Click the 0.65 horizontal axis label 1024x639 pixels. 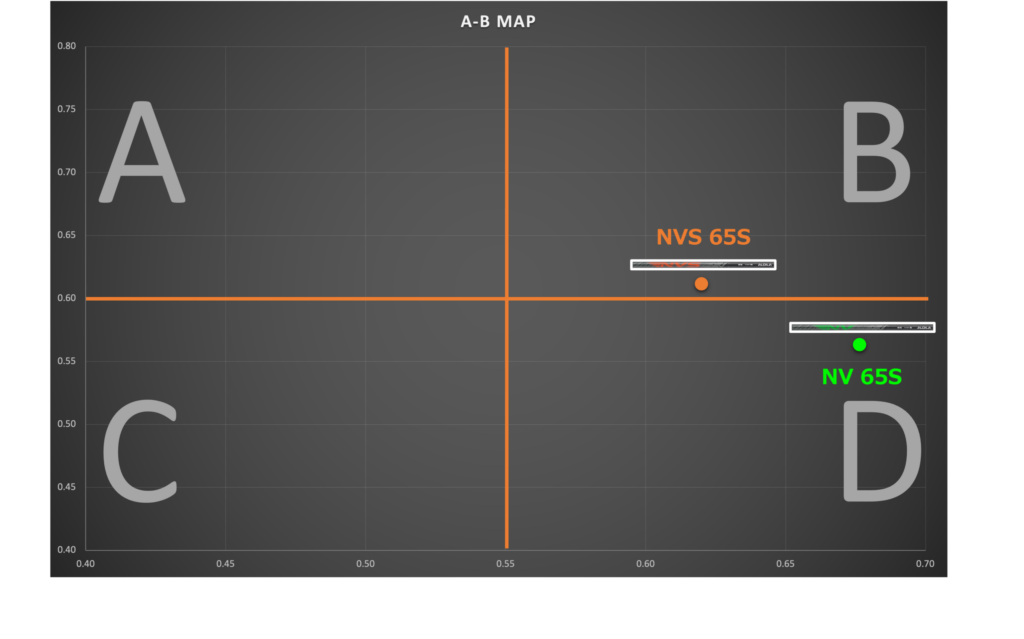point(785,563)
